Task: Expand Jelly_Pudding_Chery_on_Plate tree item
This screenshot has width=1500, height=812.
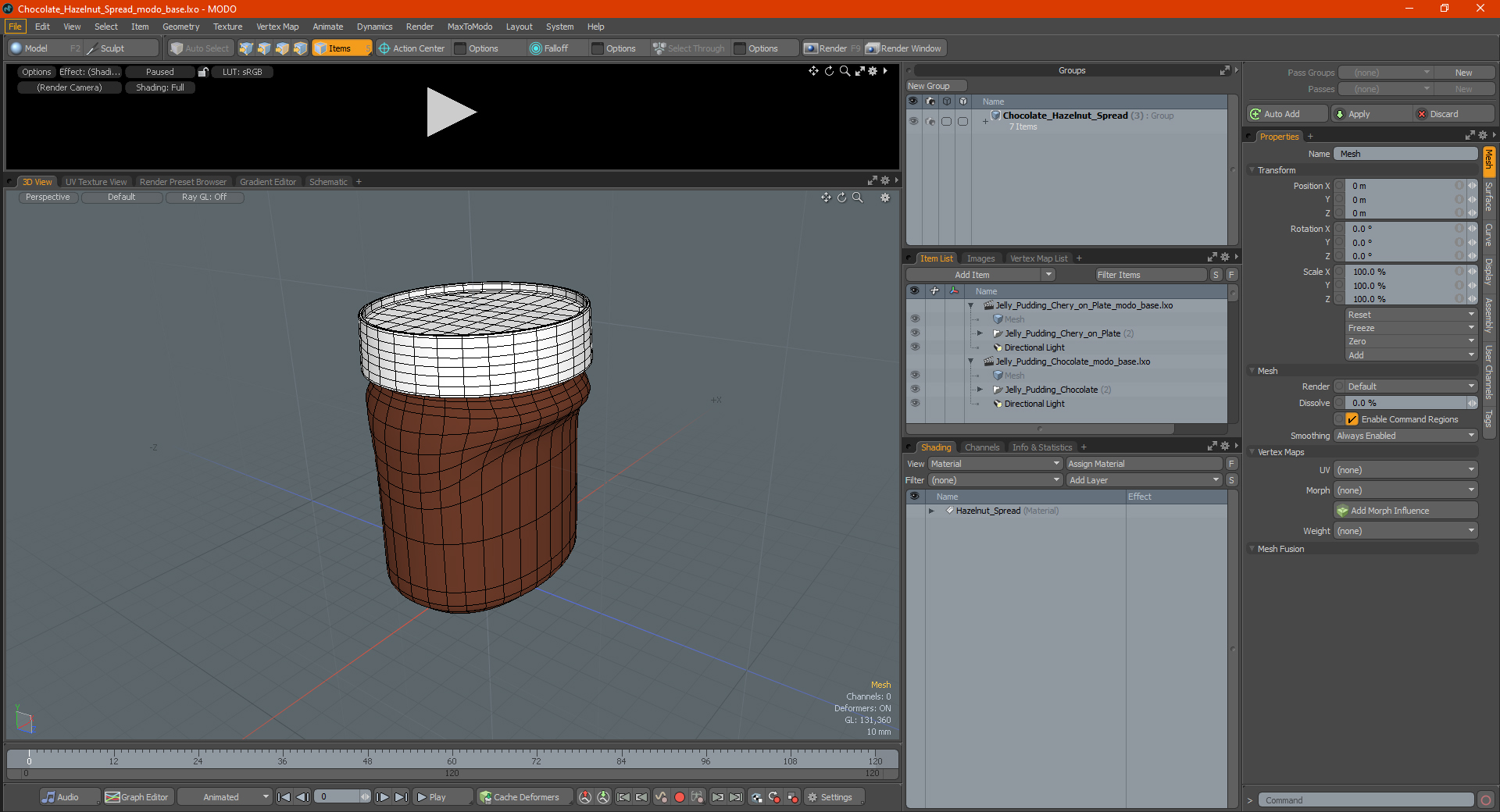Action: [980, 333]
